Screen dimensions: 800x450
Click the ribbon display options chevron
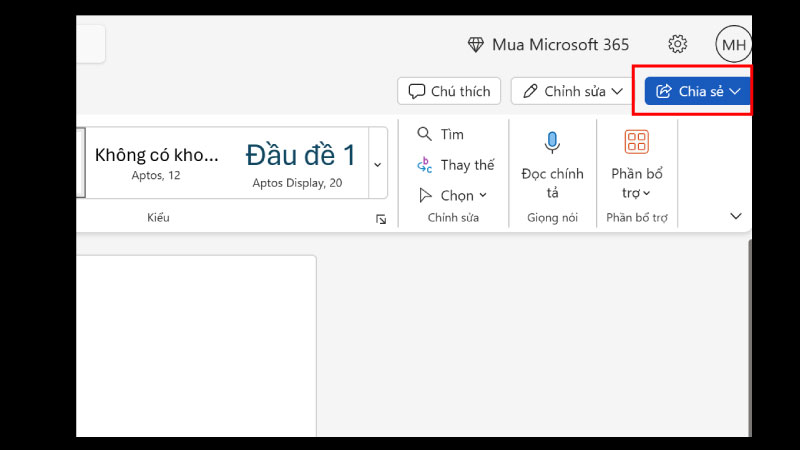(x=736, y=216)
